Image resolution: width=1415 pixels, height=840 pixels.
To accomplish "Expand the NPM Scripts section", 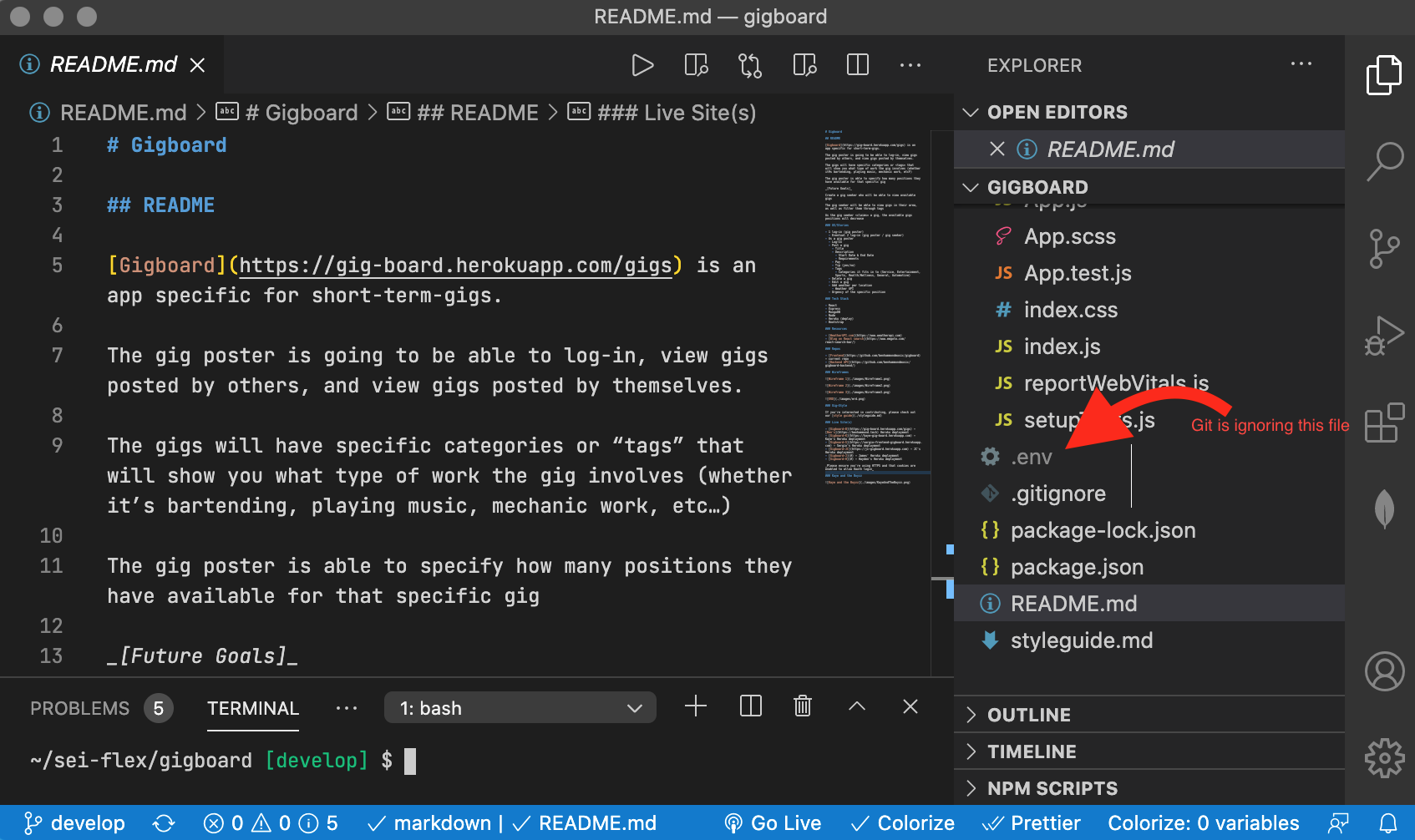I will [1149, 788].
